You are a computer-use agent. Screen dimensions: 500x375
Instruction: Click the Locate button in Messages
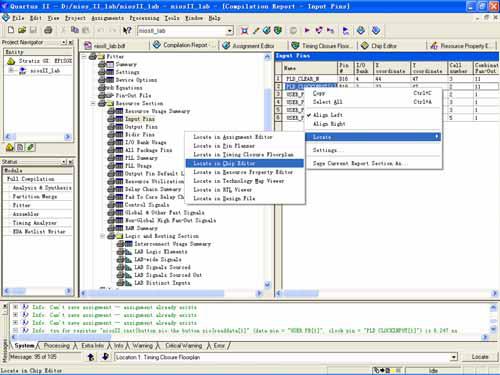pyautogui.click(x=480, y=357)
